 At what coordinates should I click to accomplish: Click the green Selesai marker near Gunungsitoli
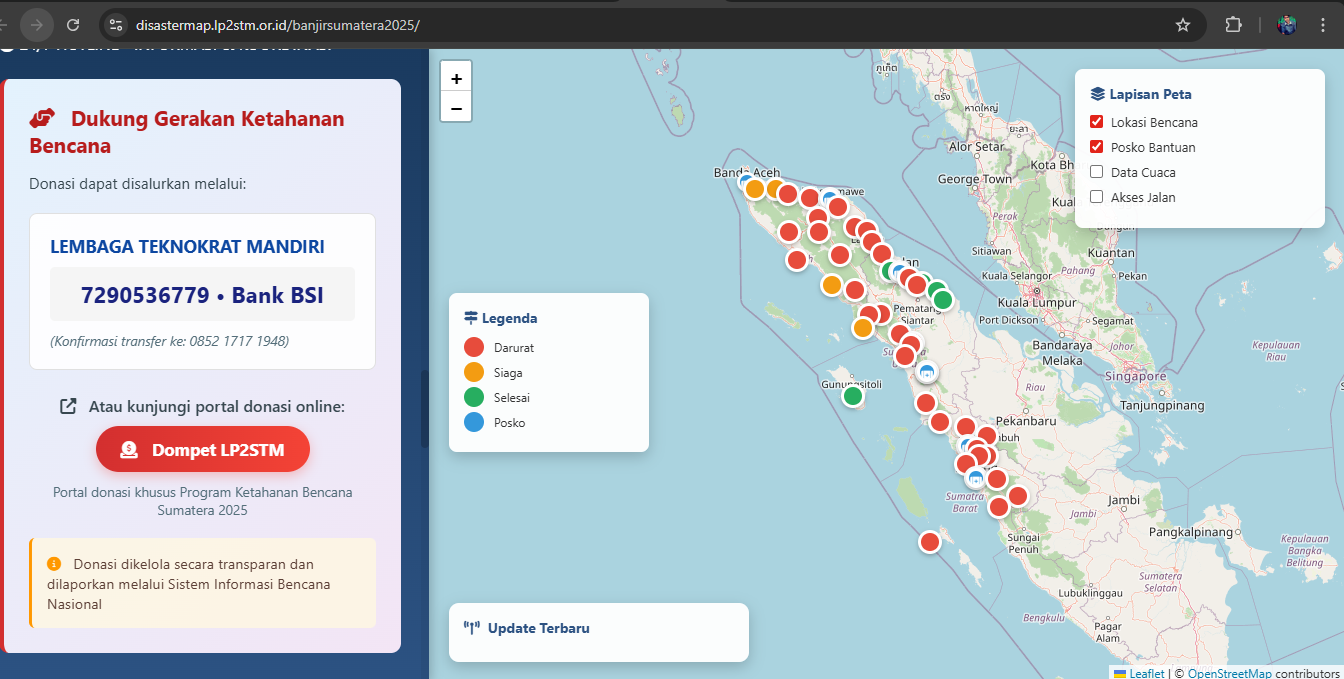point(852,396)
